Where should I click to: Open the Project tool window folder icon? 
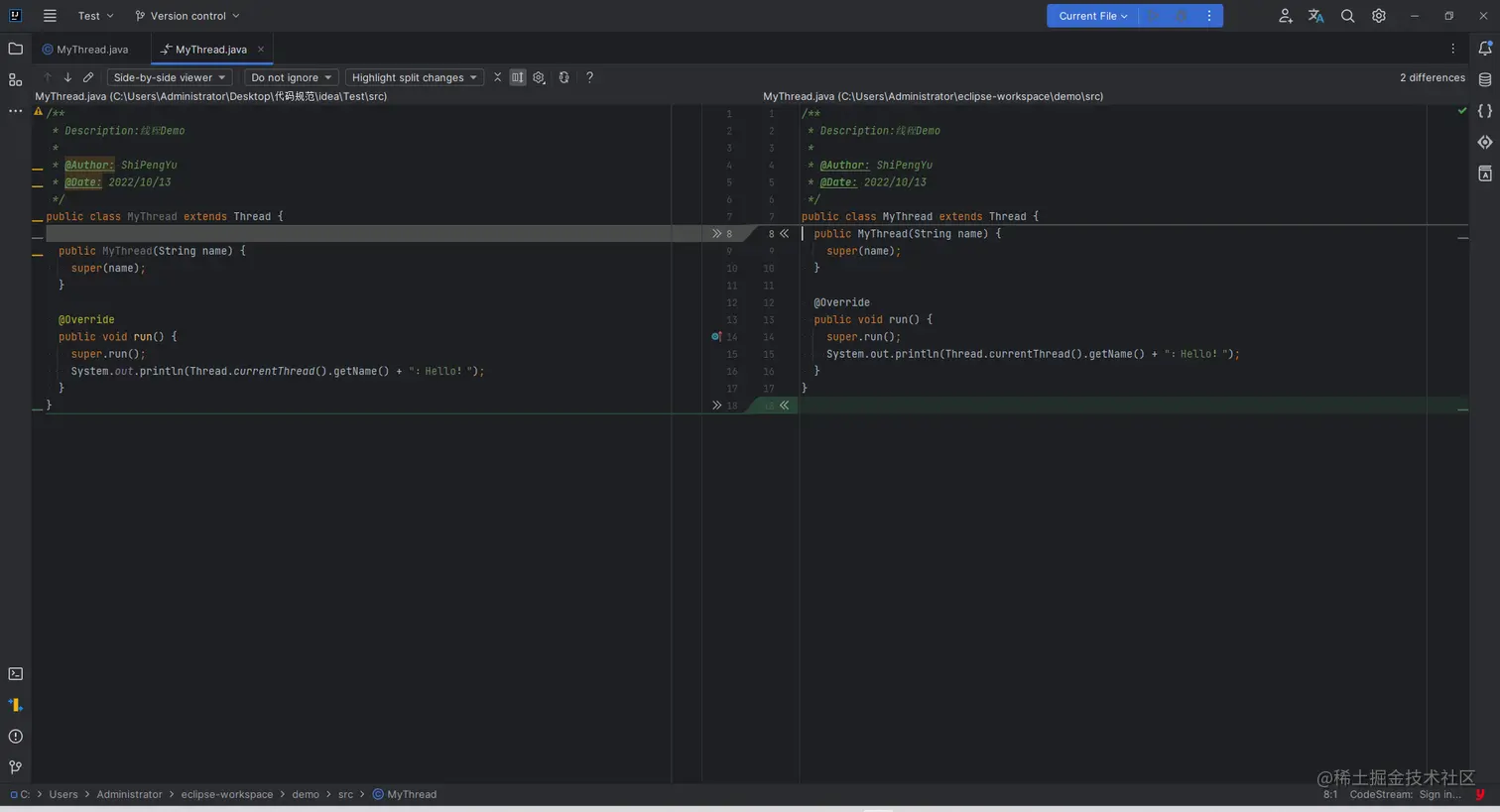tap(16, 49)
